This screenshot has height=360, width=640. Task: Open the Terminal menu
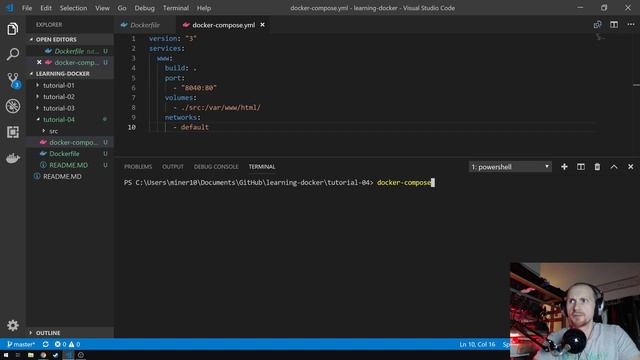[176, 8]
